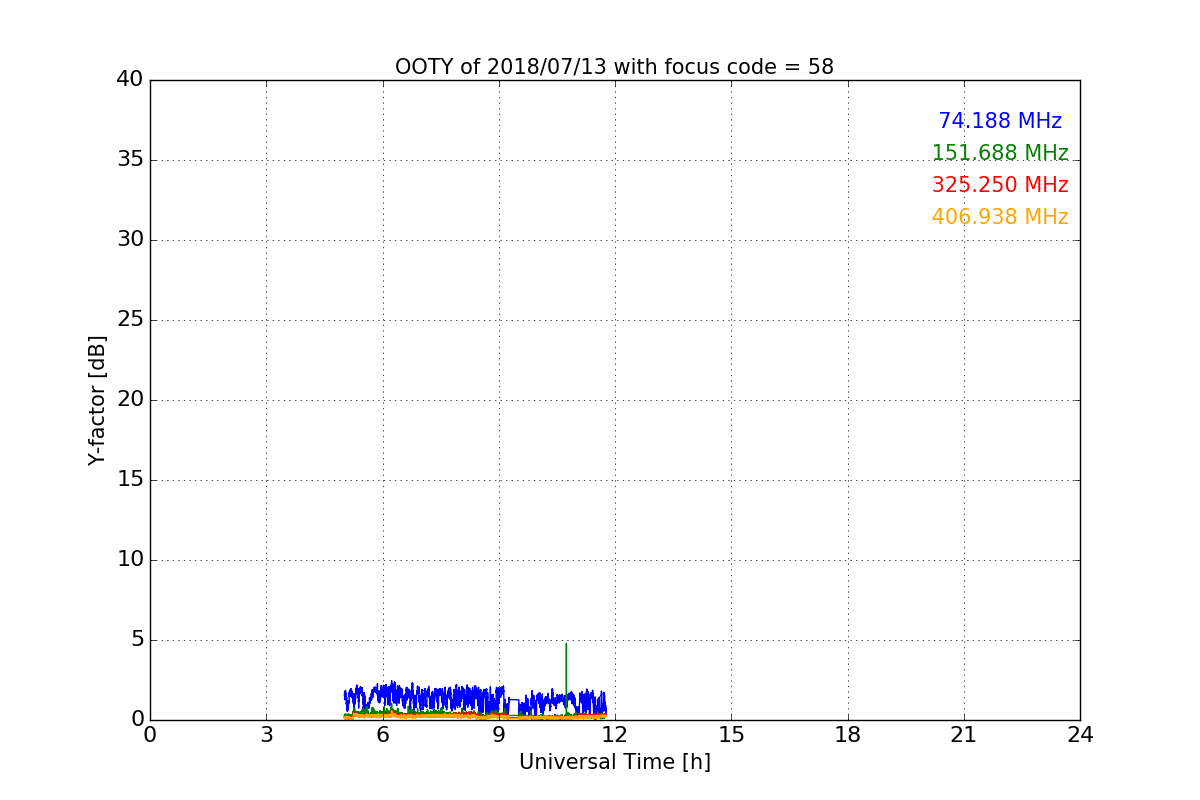
Task: Click y-axis tick label 30
Action: point(130,240)
